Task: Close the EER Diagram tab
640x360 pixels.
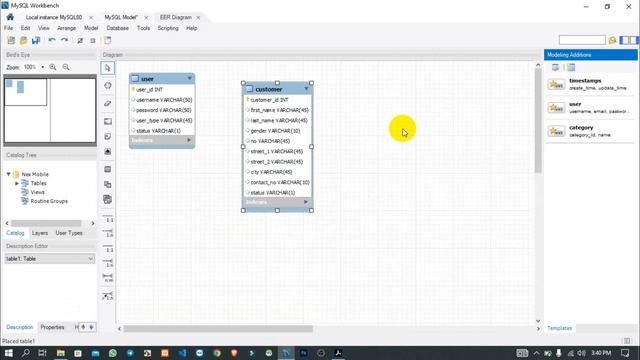Action: click(x=198, y=18)
